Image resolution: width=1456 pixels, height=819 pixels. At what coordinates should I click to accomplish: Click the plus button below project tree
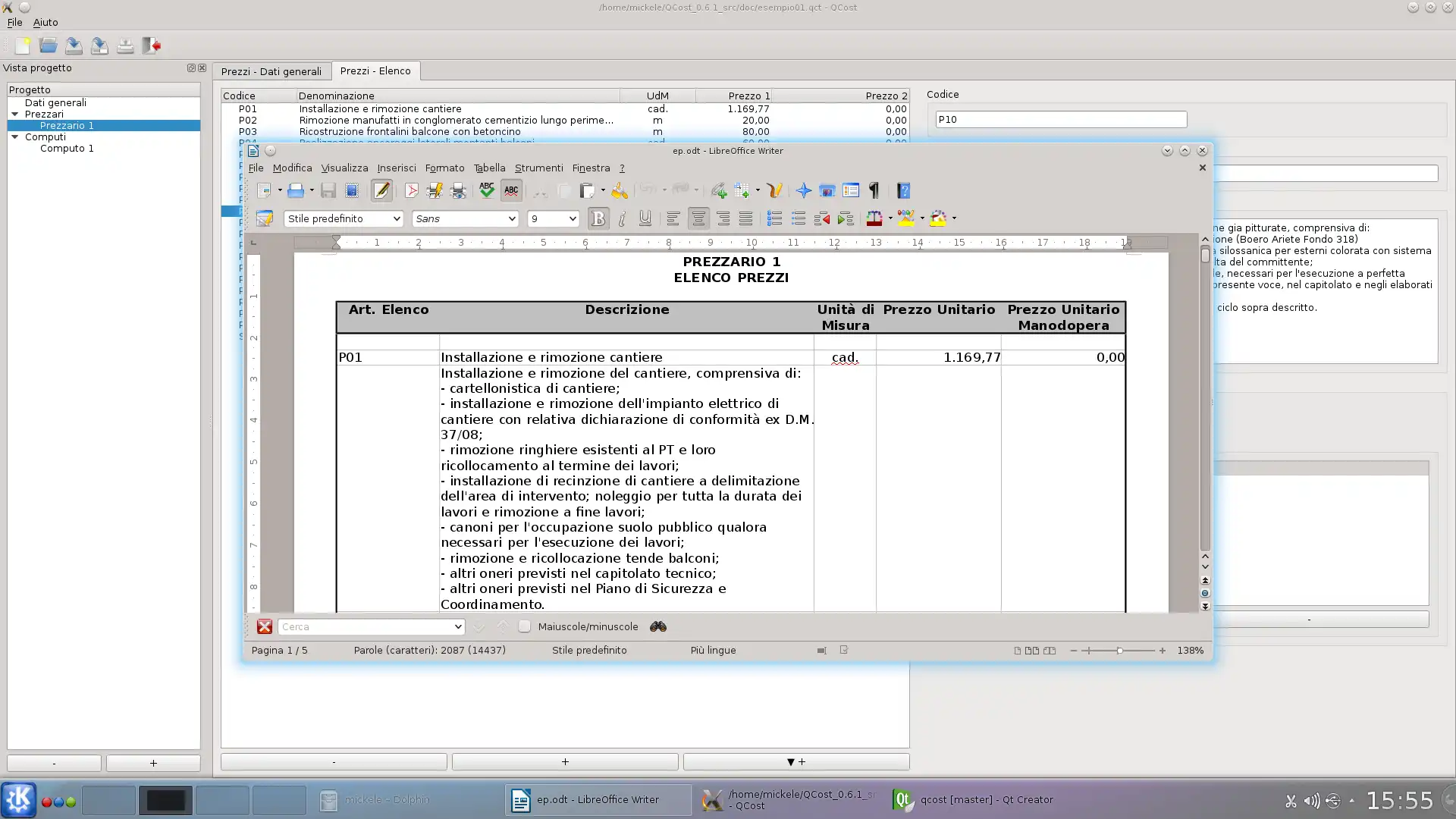pos(153,763)
